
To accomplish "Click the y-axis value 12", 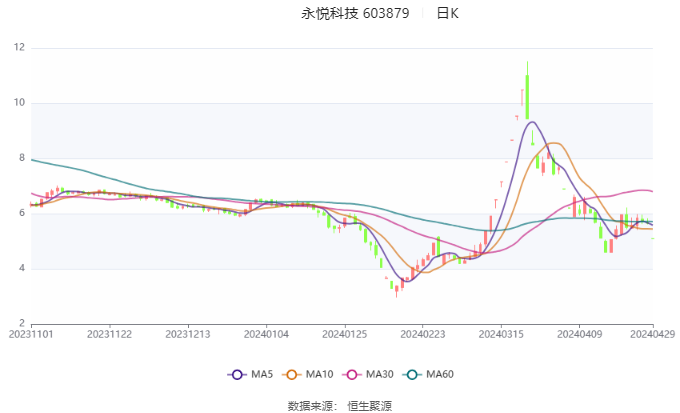I will point(20,47).
